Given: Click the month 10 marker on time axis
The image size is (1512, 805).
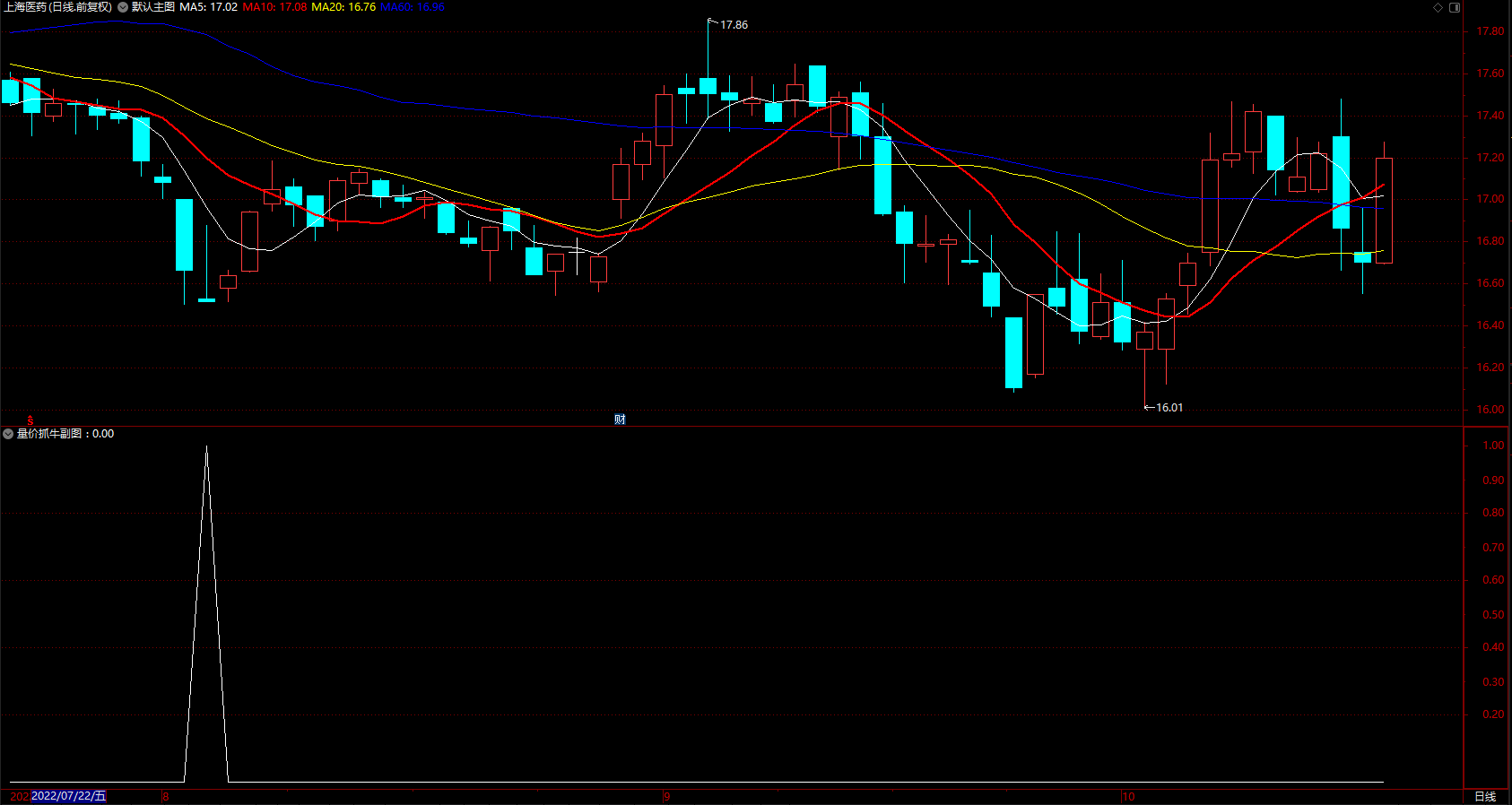Looking at the screenshot, I should [x=1128, y=797].
